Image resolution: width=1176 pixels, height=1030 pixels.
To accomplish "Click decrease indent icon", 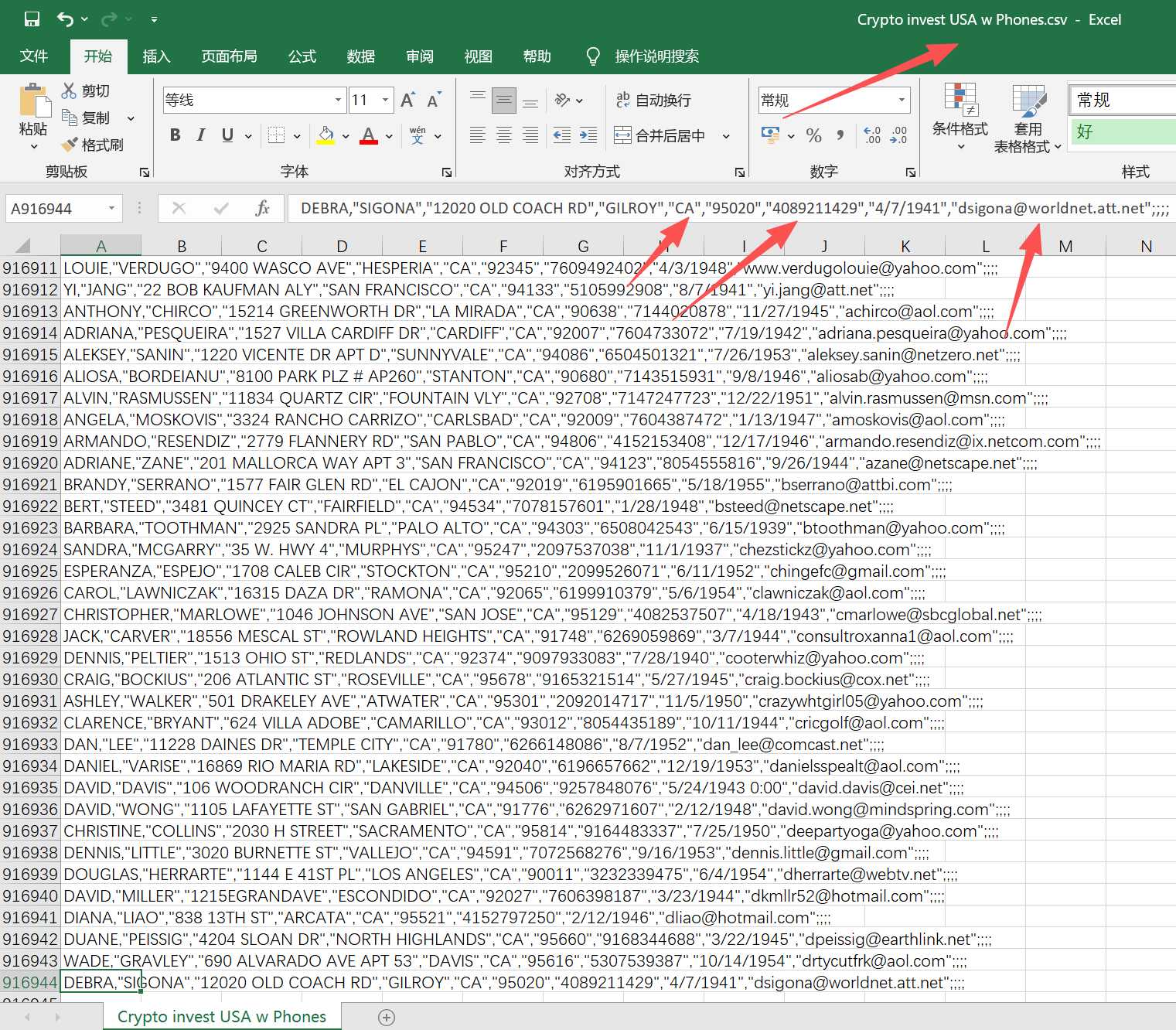I will (562, 135).
